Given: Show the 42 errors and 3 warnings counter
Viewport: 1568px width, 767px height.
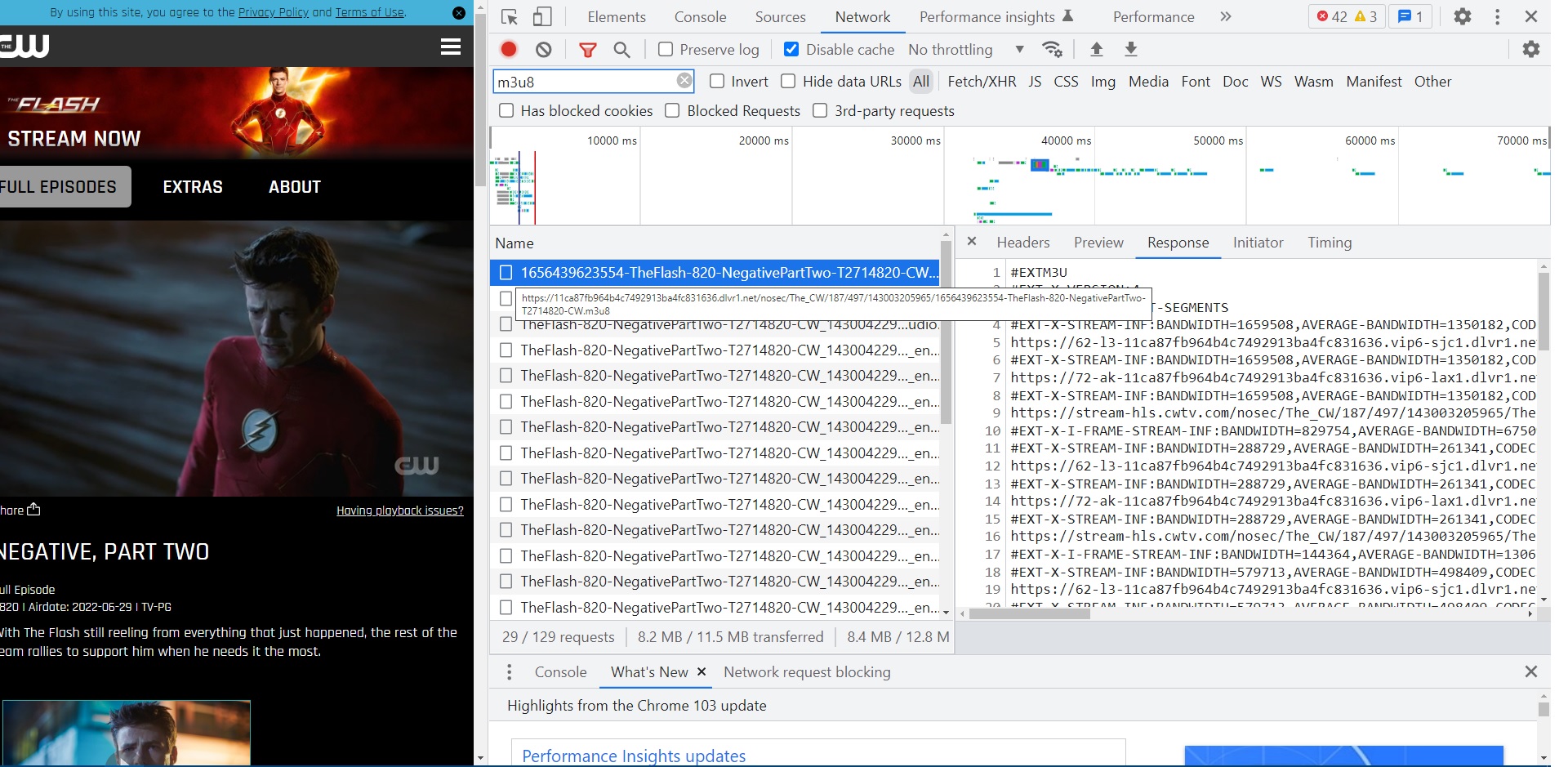Looking at the screenshot, I should click(x=1347, y=16).
